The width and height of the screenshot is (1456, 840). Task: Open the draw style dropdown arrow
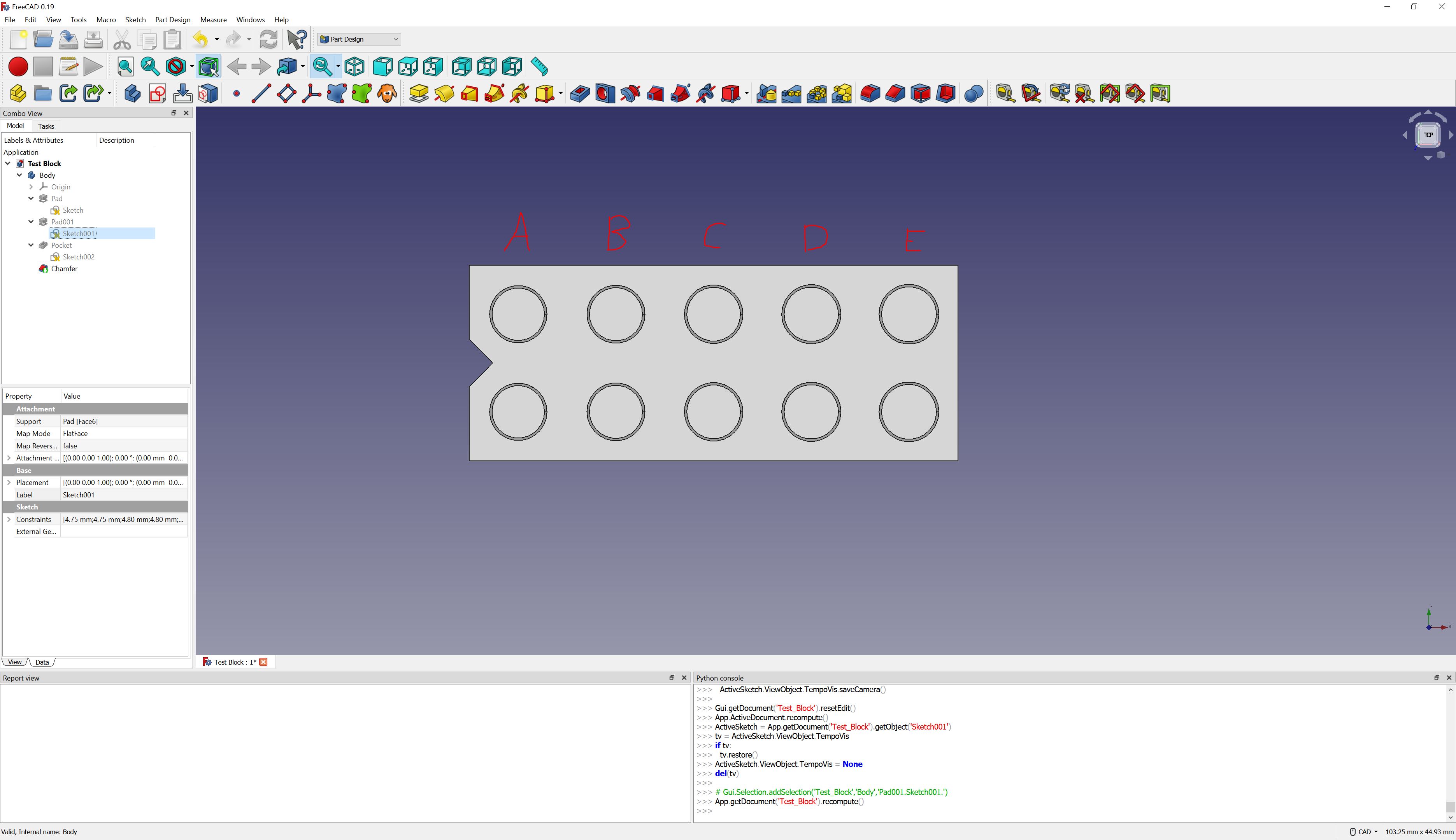[191, 67]
